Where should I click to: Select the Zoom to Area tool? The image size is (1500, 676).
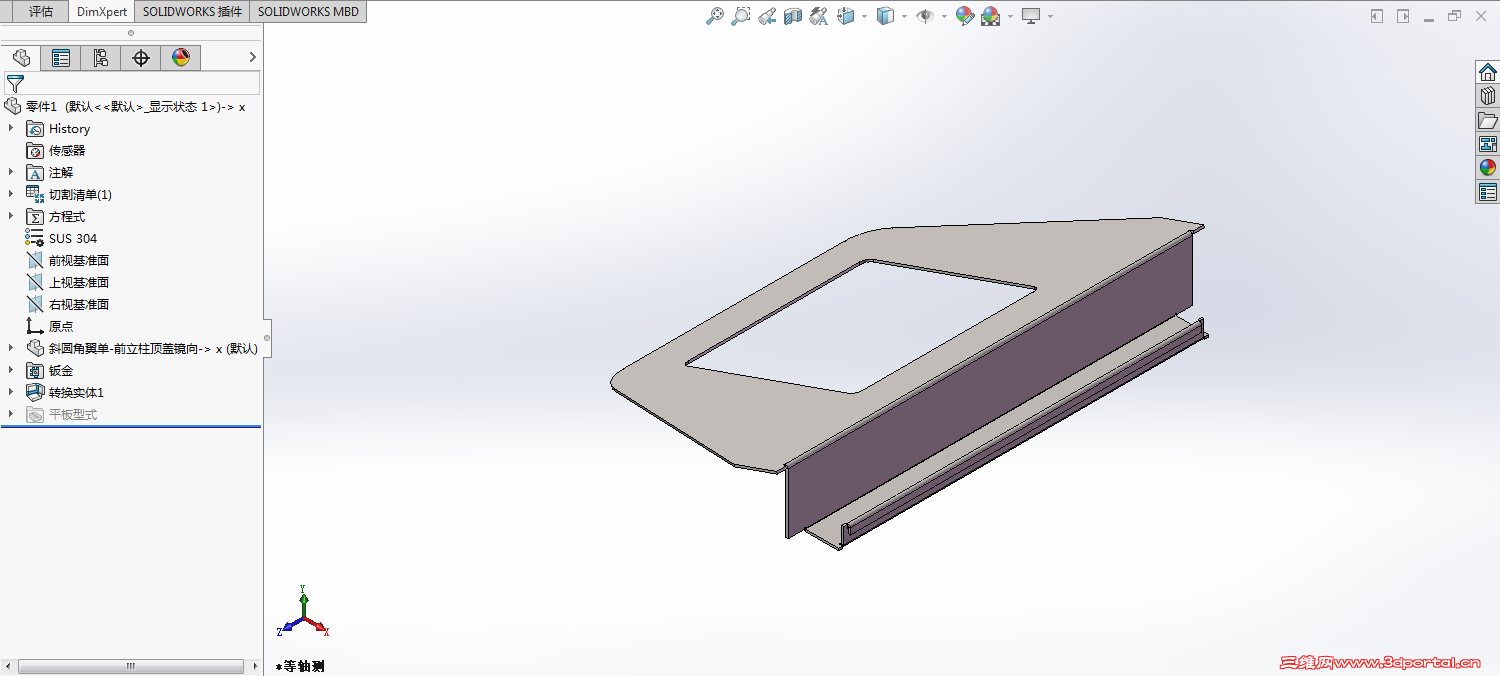coord(741,16)
